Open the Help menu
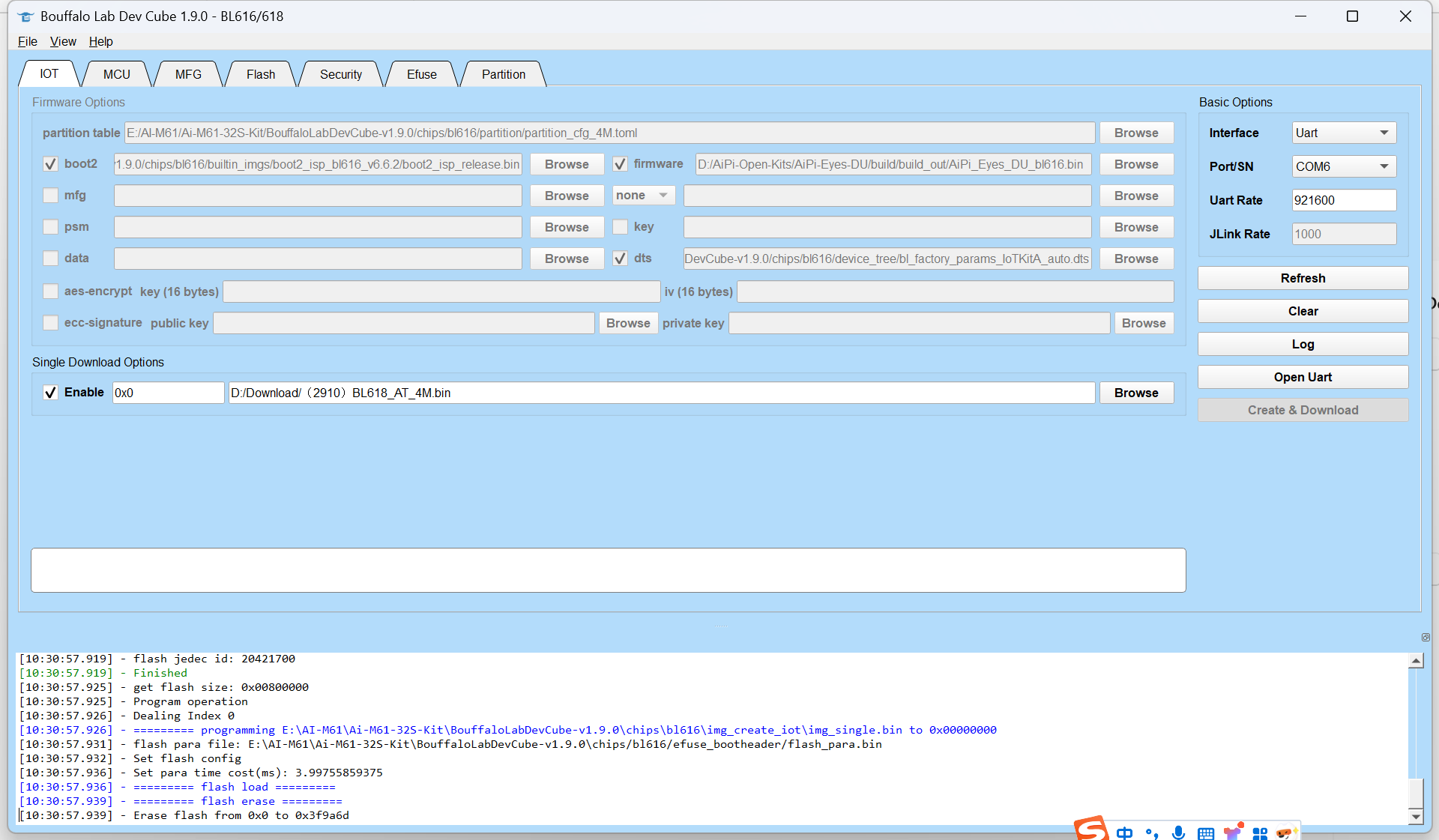The image size is (1439, 840). point(100,41)
